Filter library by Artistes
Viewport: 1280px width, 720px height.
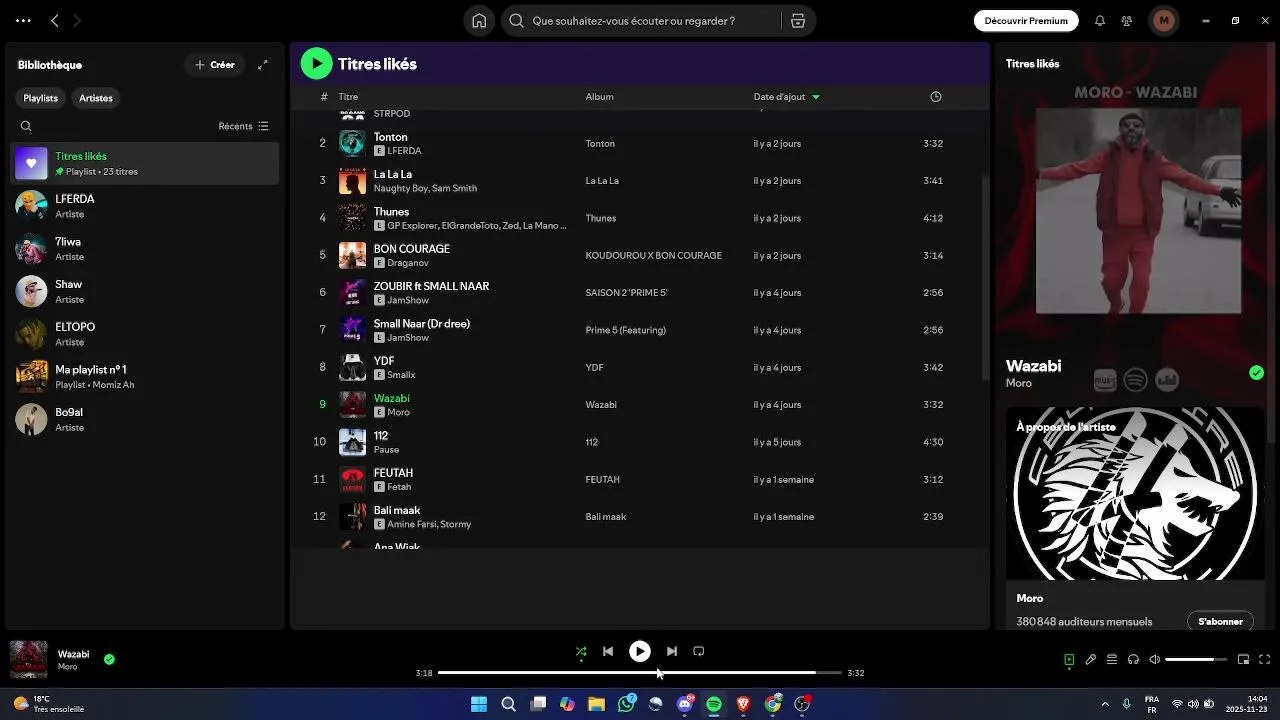click(x=96, y=98)
